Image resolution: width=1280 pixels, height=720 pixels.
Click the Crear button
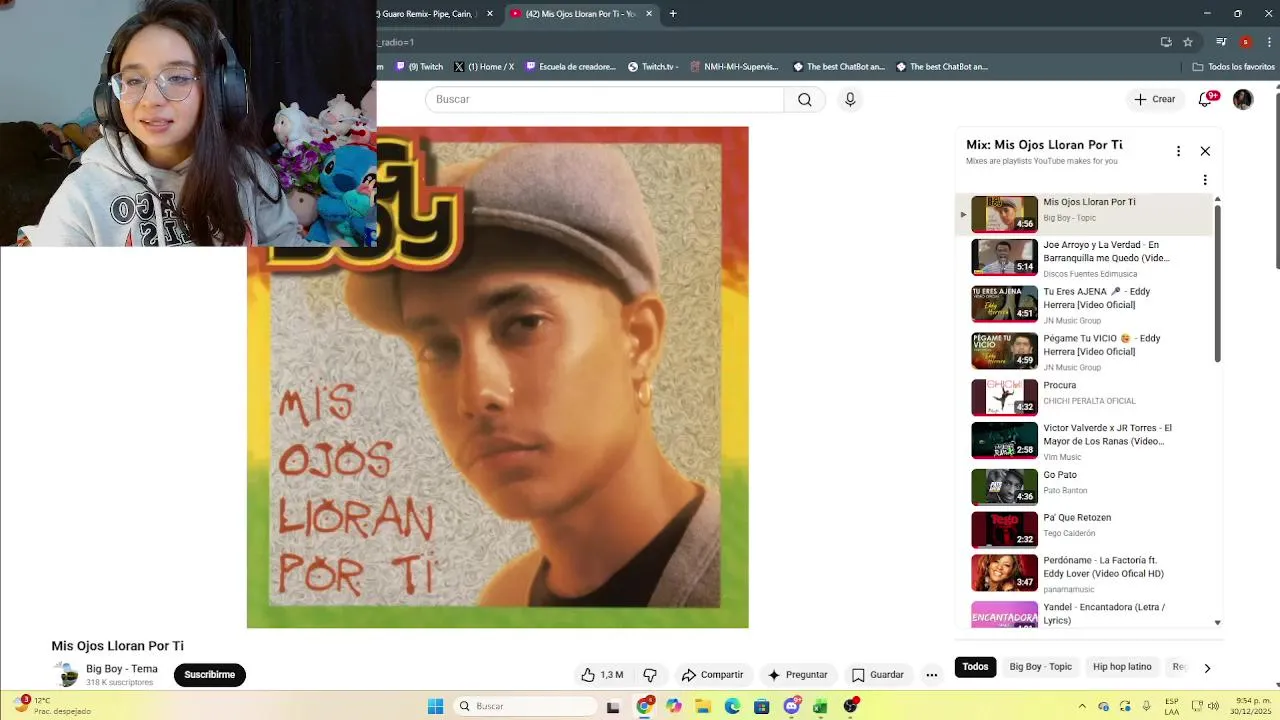coord(1154,99)
